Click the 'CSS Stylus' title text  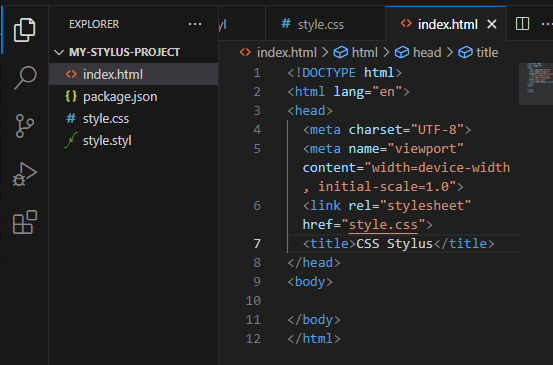tap(394, 244)
